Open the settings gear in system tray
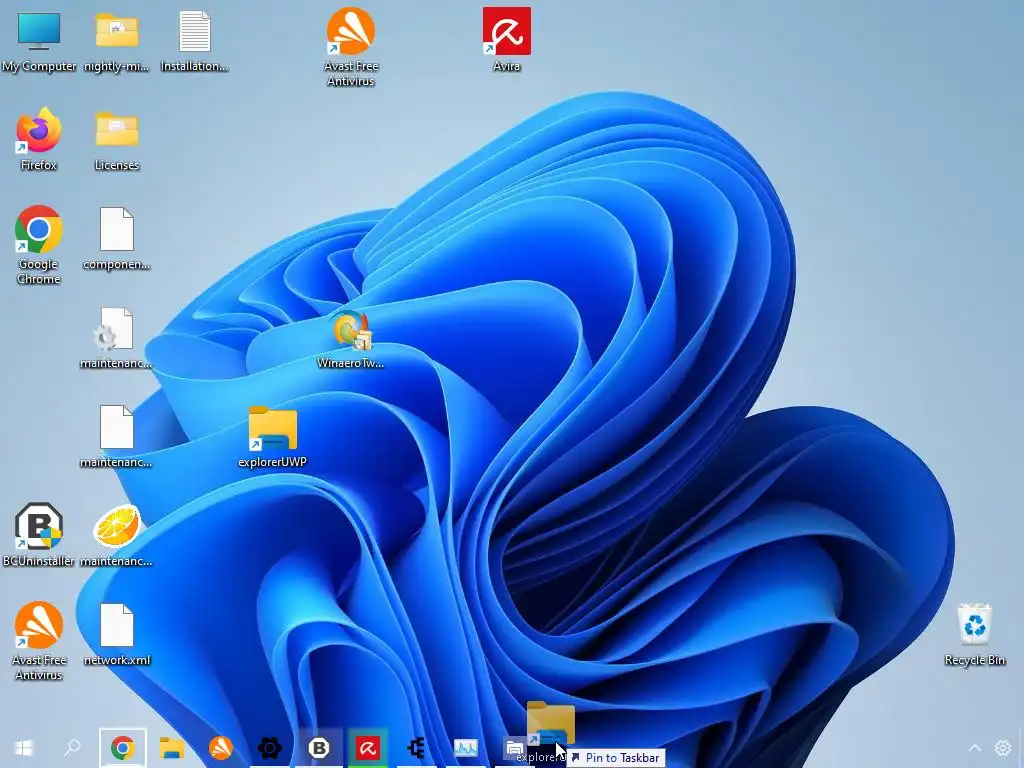 click(1002, 748)
